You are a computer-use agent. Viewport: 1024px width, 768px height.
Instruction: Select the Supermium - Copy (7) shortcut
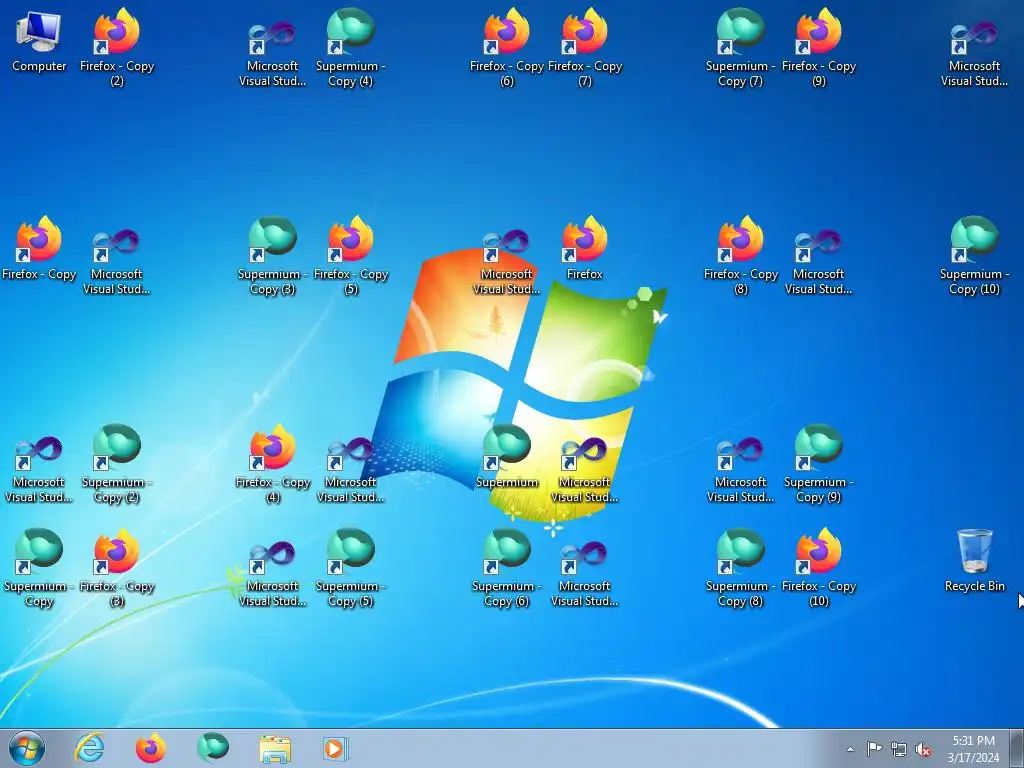[740, 48]
